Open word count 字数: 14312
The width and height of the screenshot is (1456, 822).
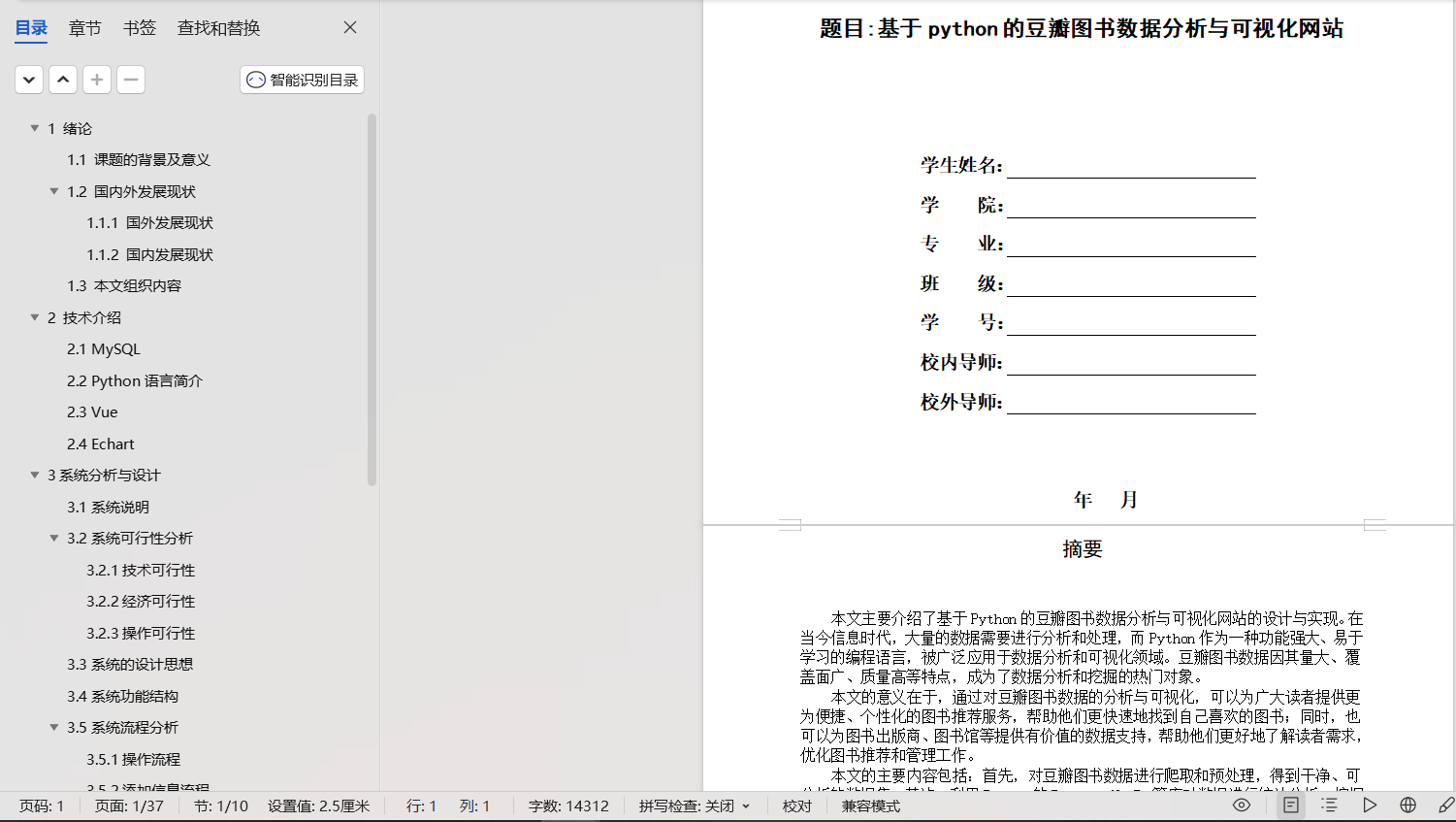(x=568, y=806)
